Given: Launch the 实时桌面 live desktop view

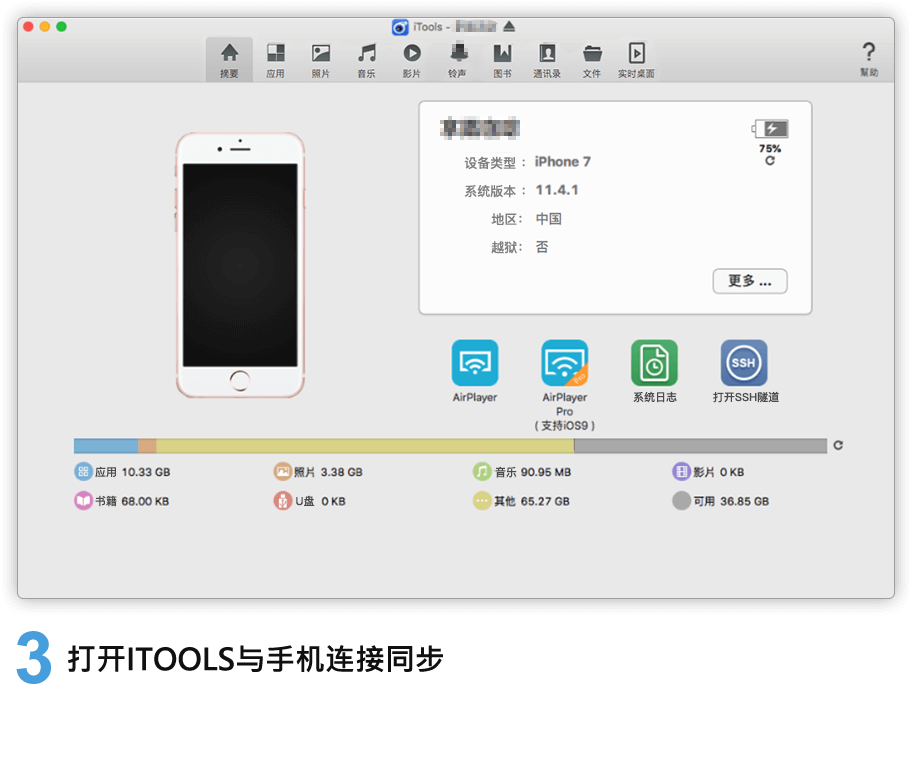Looking at the screenshot, I should 636,59.
